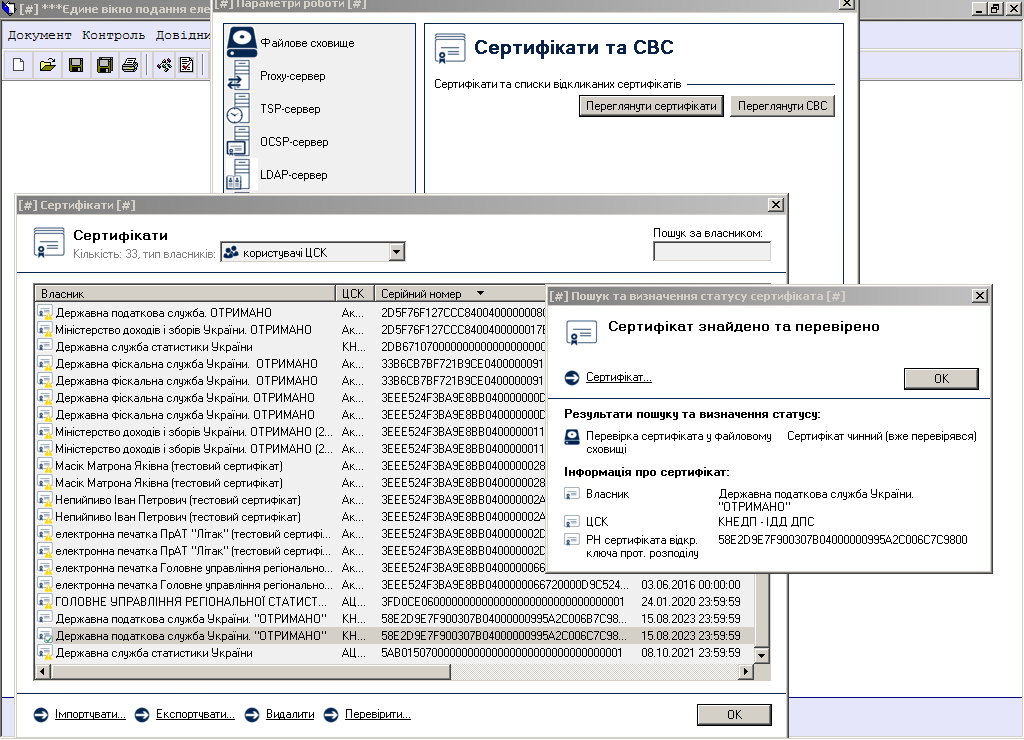The image size is (1024, 740).
Task: Click sort arrow on Серійний номер column
Action: (x=481, y=294)
